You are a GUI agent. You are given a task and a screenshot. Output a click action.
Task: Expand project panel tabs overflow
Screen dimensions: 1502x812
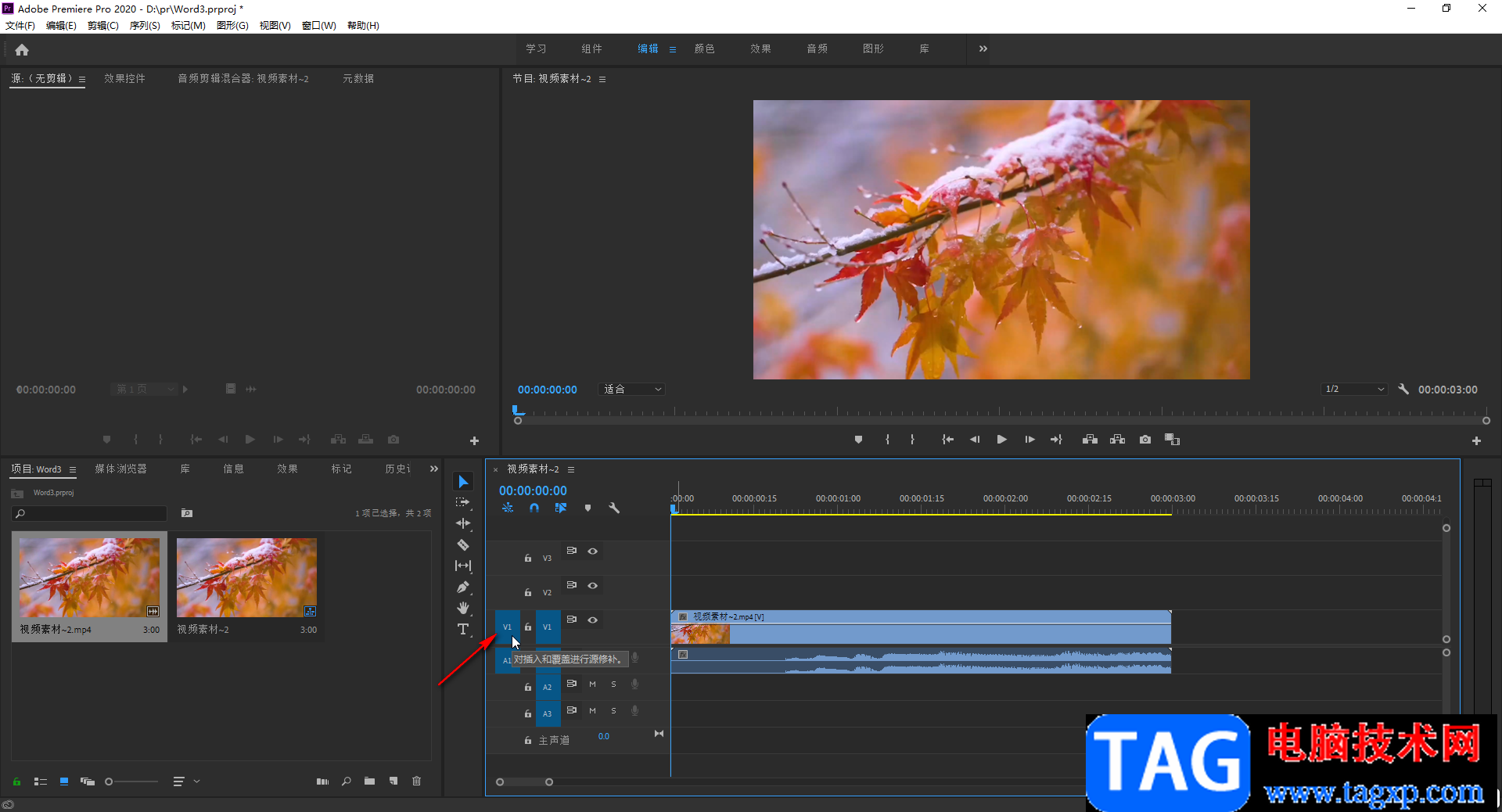(434, 469)
